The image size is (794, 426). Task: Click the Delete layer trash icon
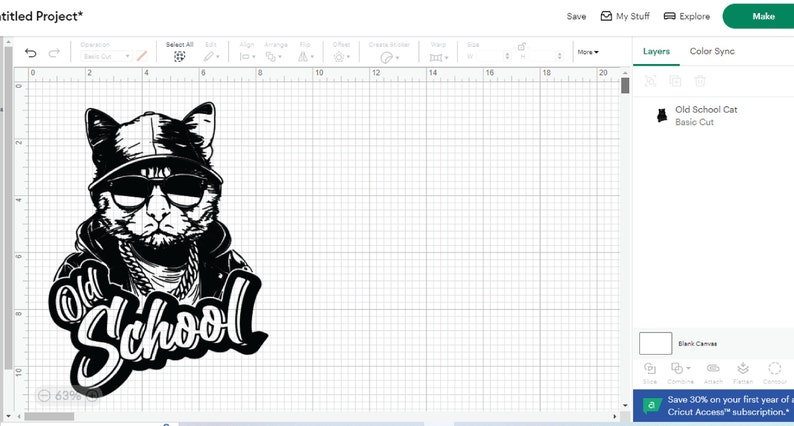[700, 81]
